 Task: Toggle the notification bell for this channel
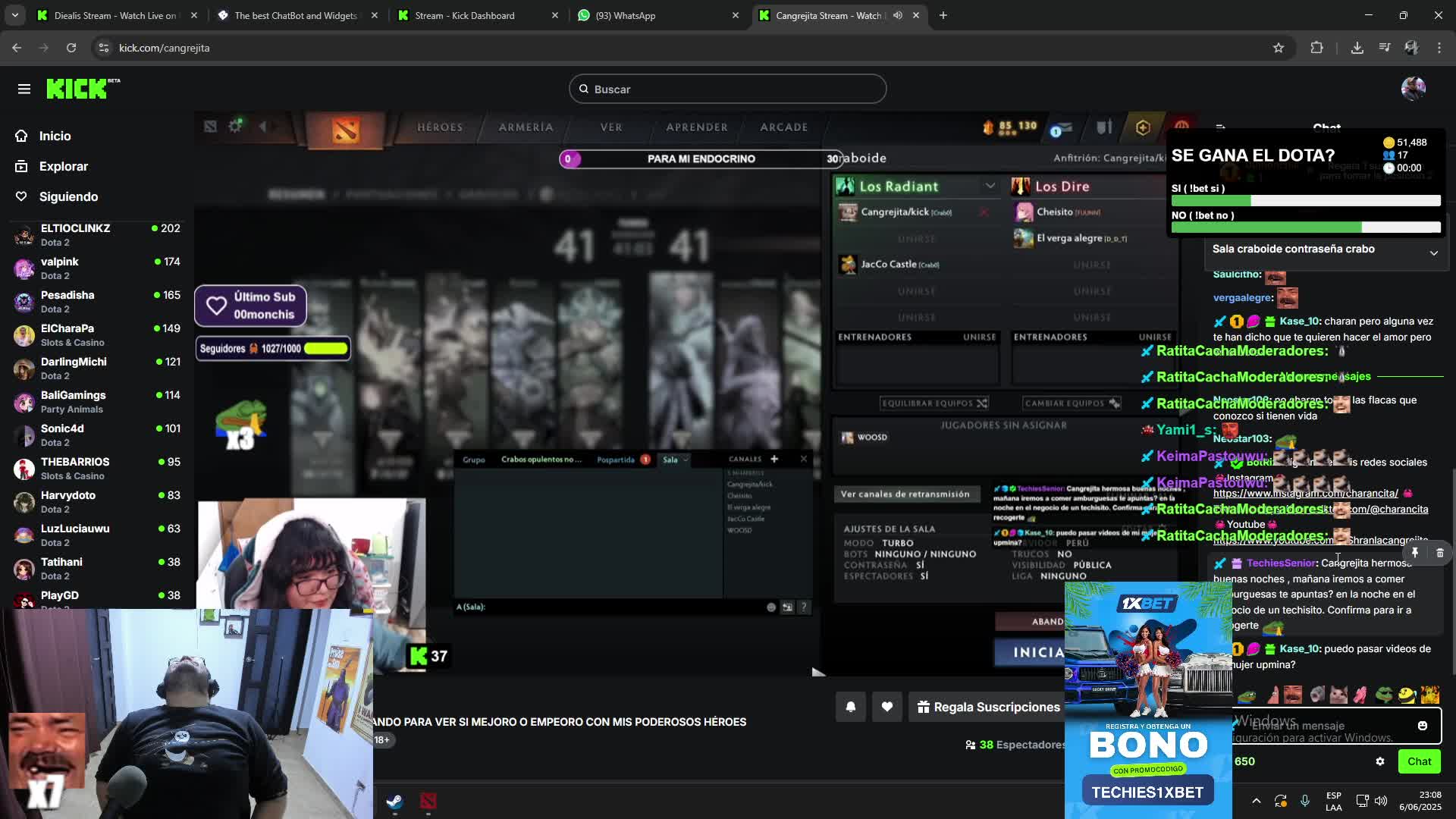tap(851, 707)
